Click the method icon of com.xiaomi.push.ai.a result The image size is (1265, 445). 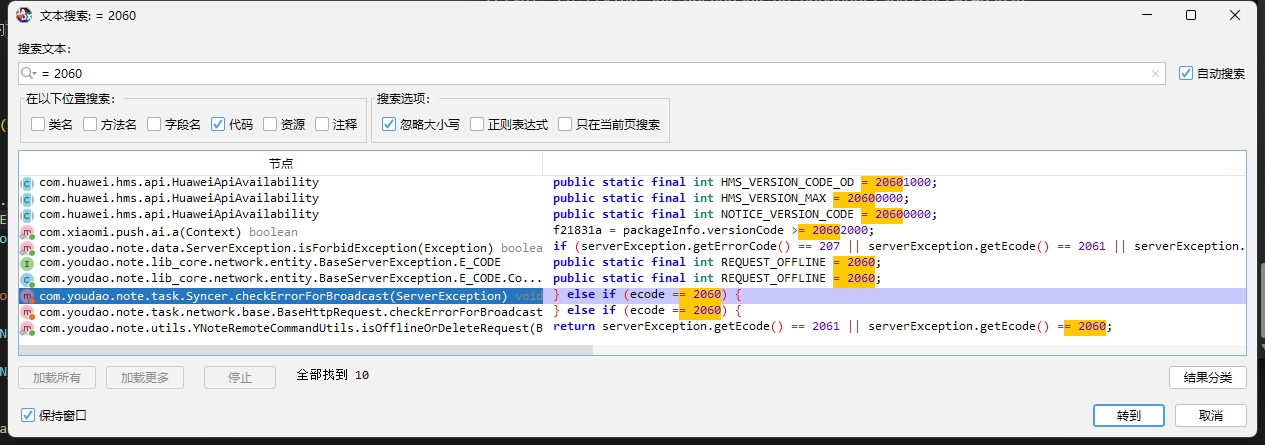(x=27, y=232)
